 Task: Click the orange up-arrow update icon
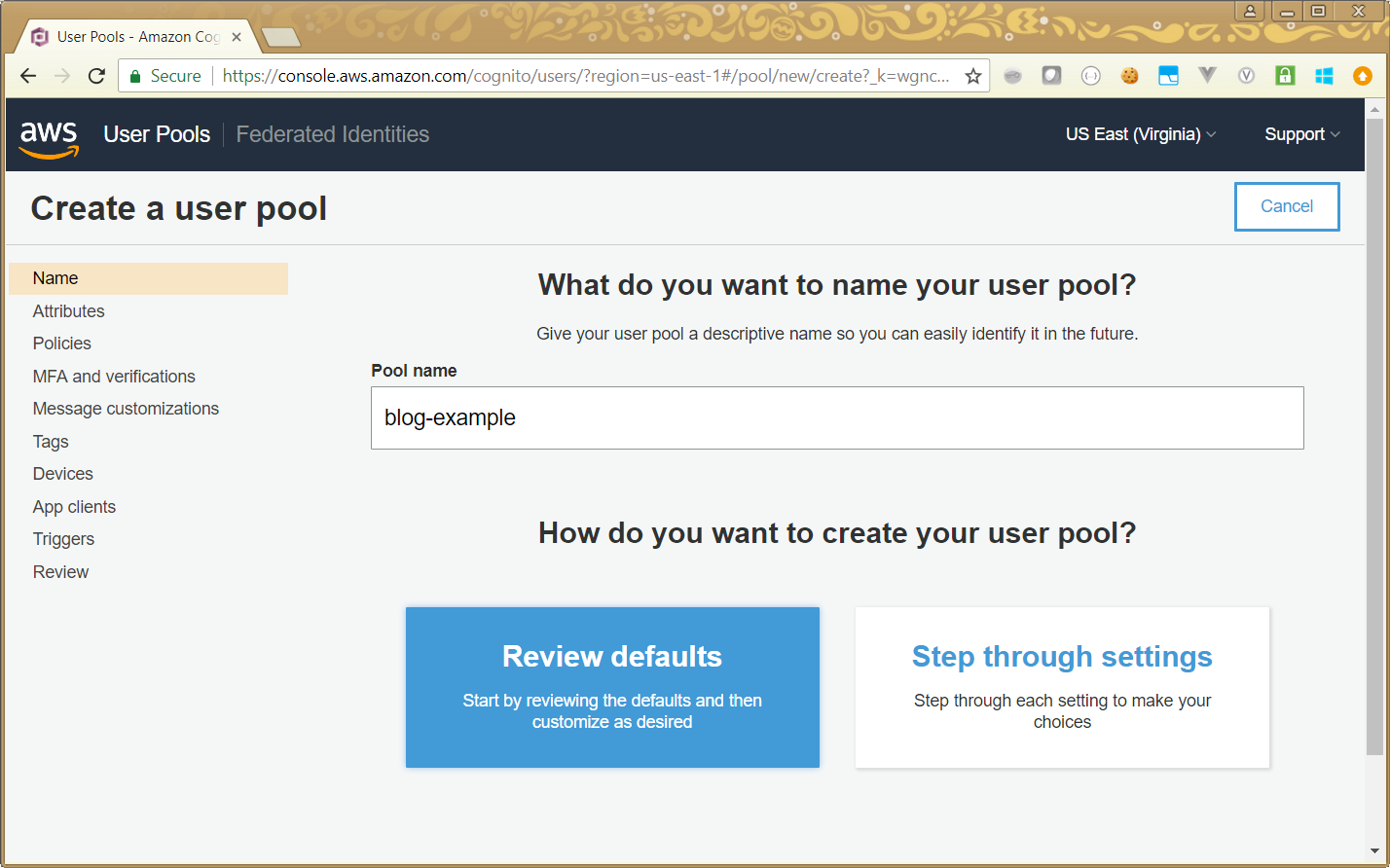click(1363, 76)
